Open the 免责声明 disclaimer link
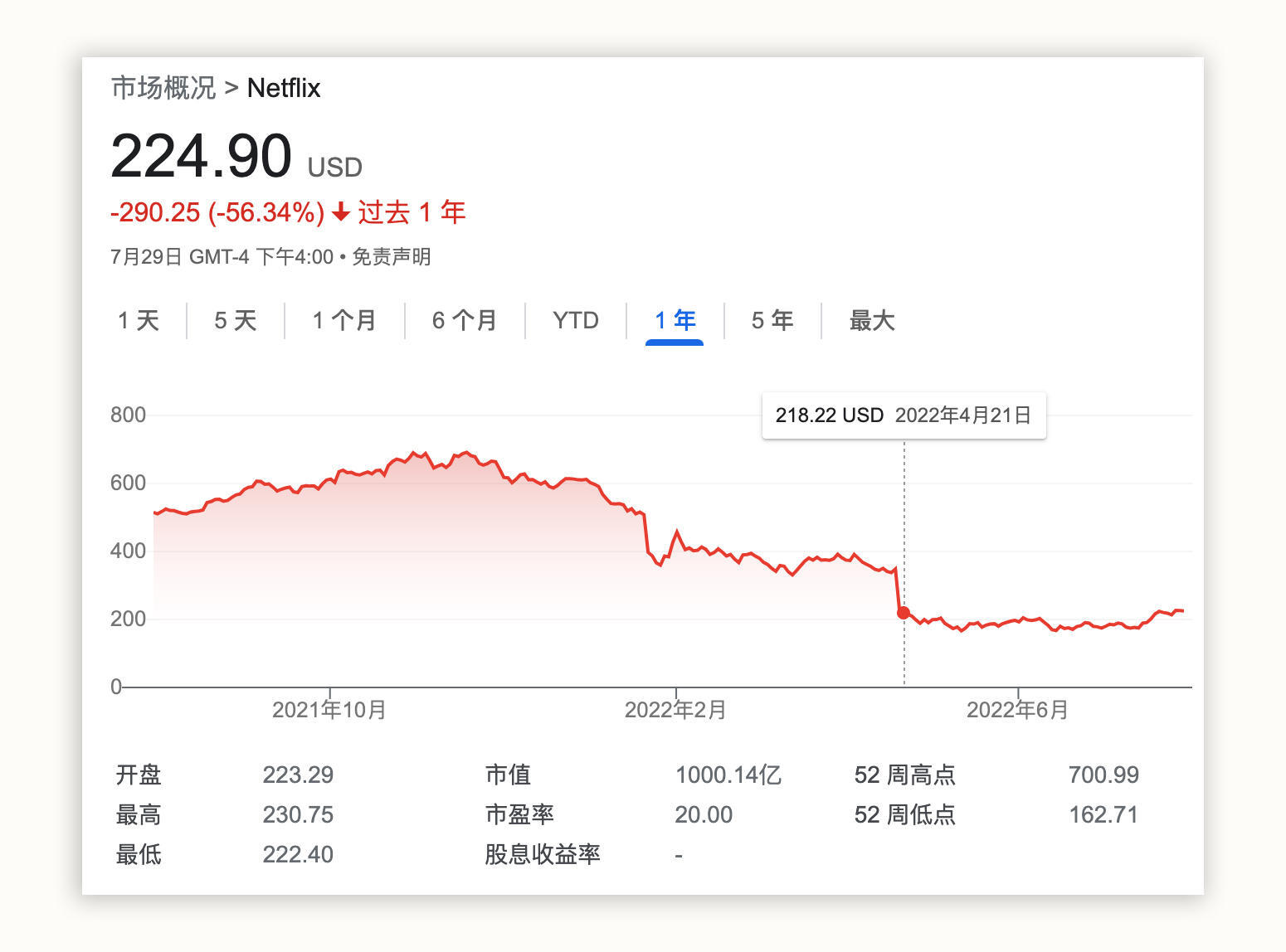Viewport: 1286px width, 952px height. (392, 257)
